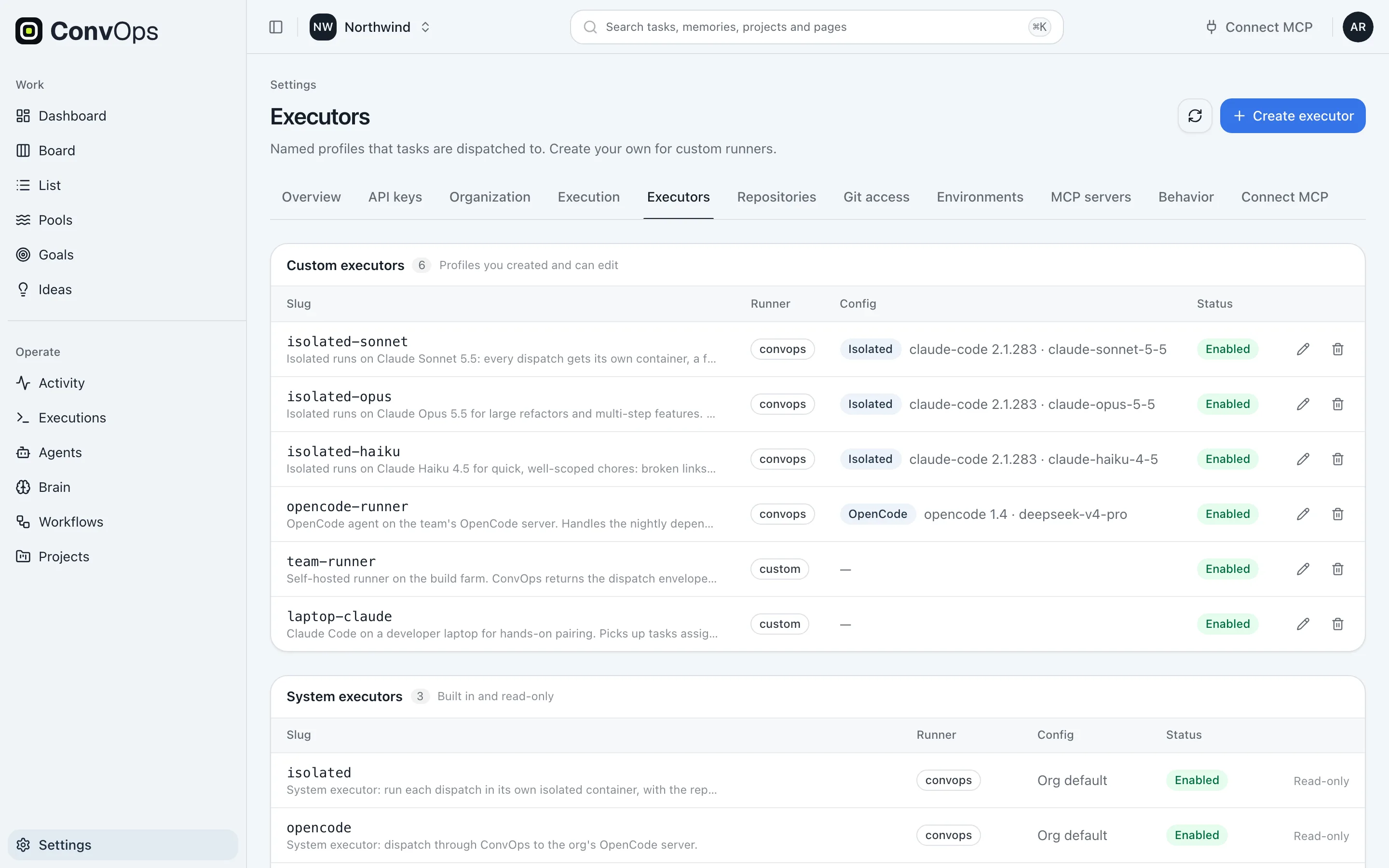Open Workflows from the sidebar
This screenshot has width=1389, height=868.
(123, 522)
